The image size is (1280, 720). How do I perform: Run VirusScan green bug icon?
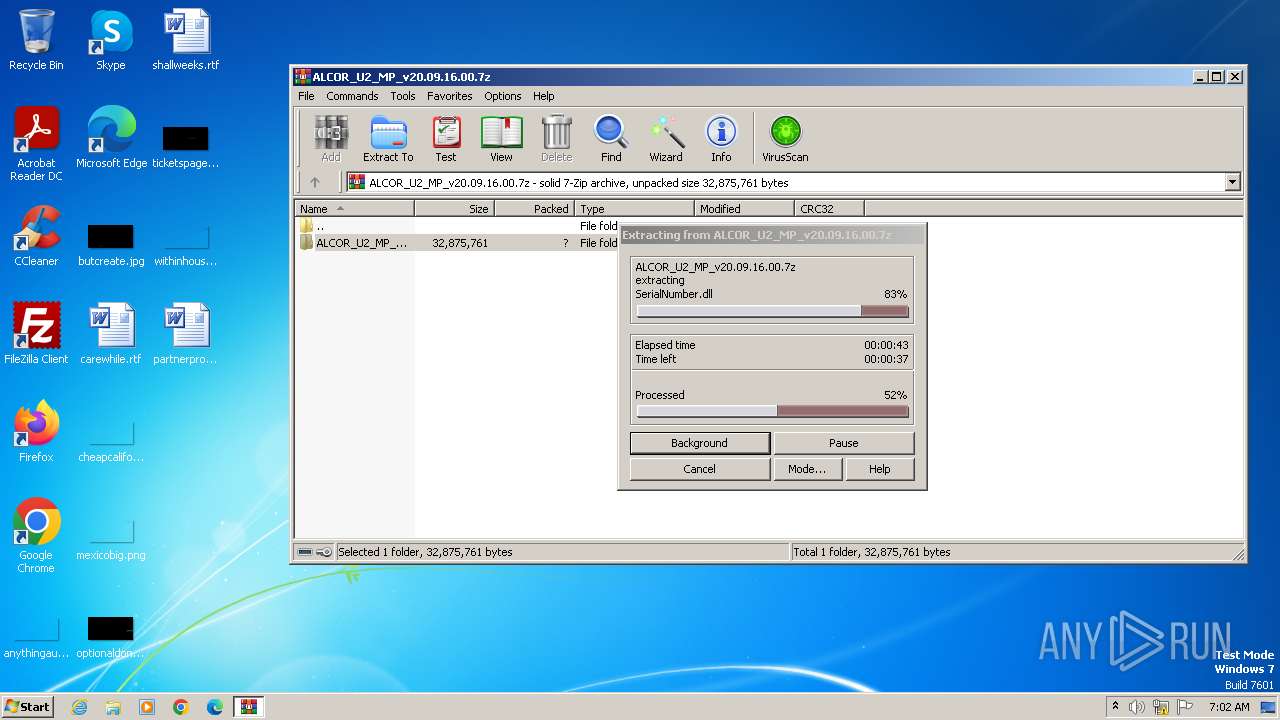785,139
